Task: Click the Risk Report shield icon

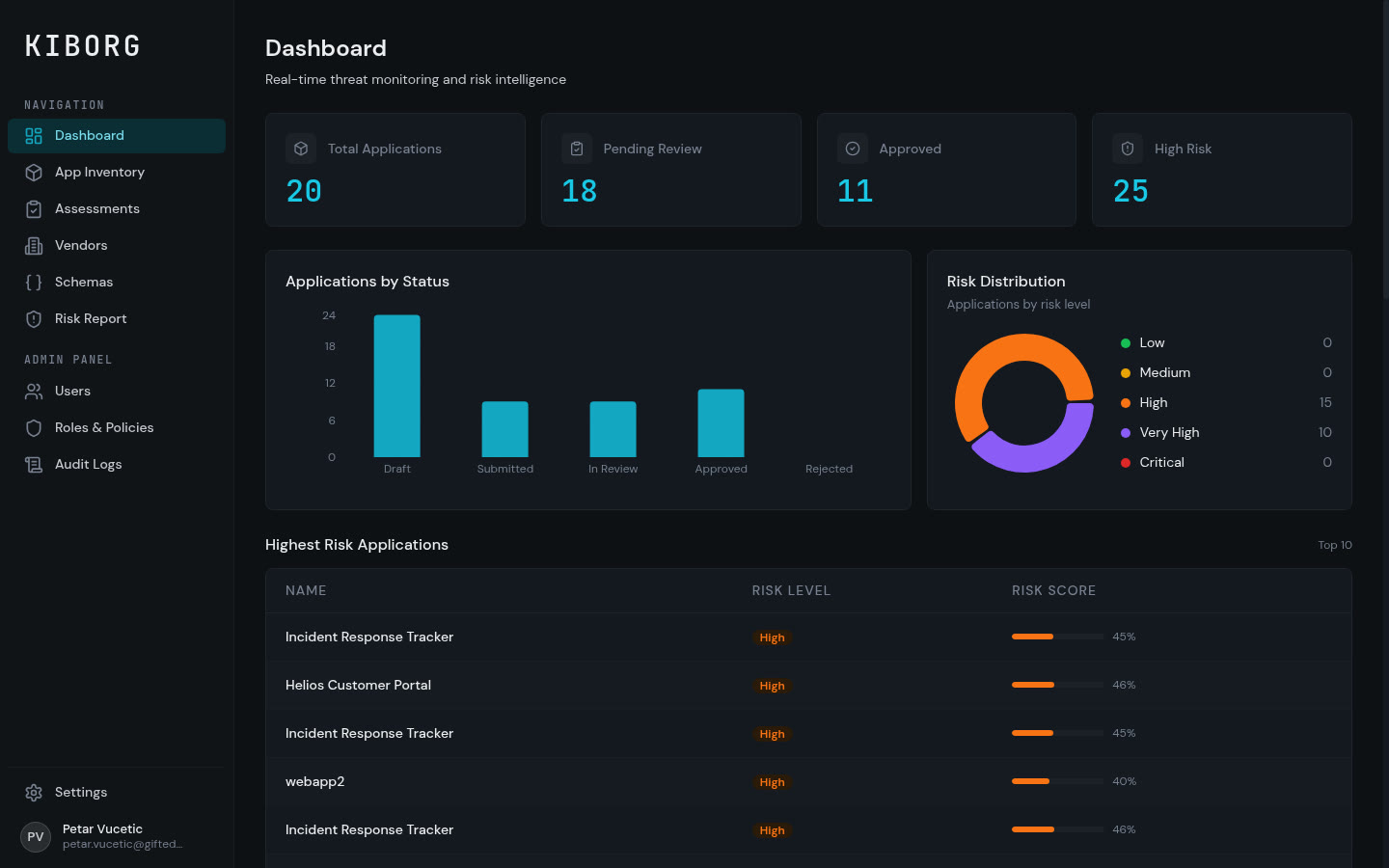Action: click(34, 319)
